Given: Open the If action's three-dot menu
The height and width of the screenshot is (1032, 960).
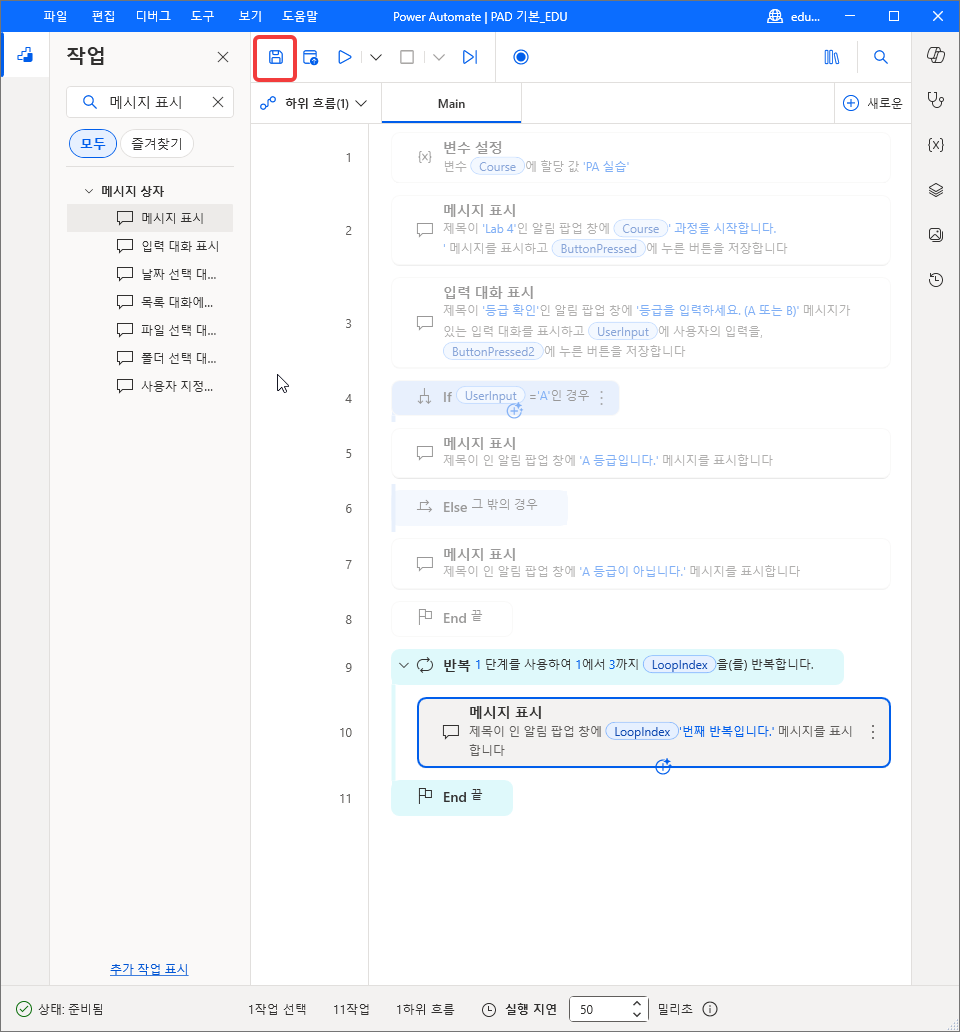Looking at the screenshot, I should point(601,396).
